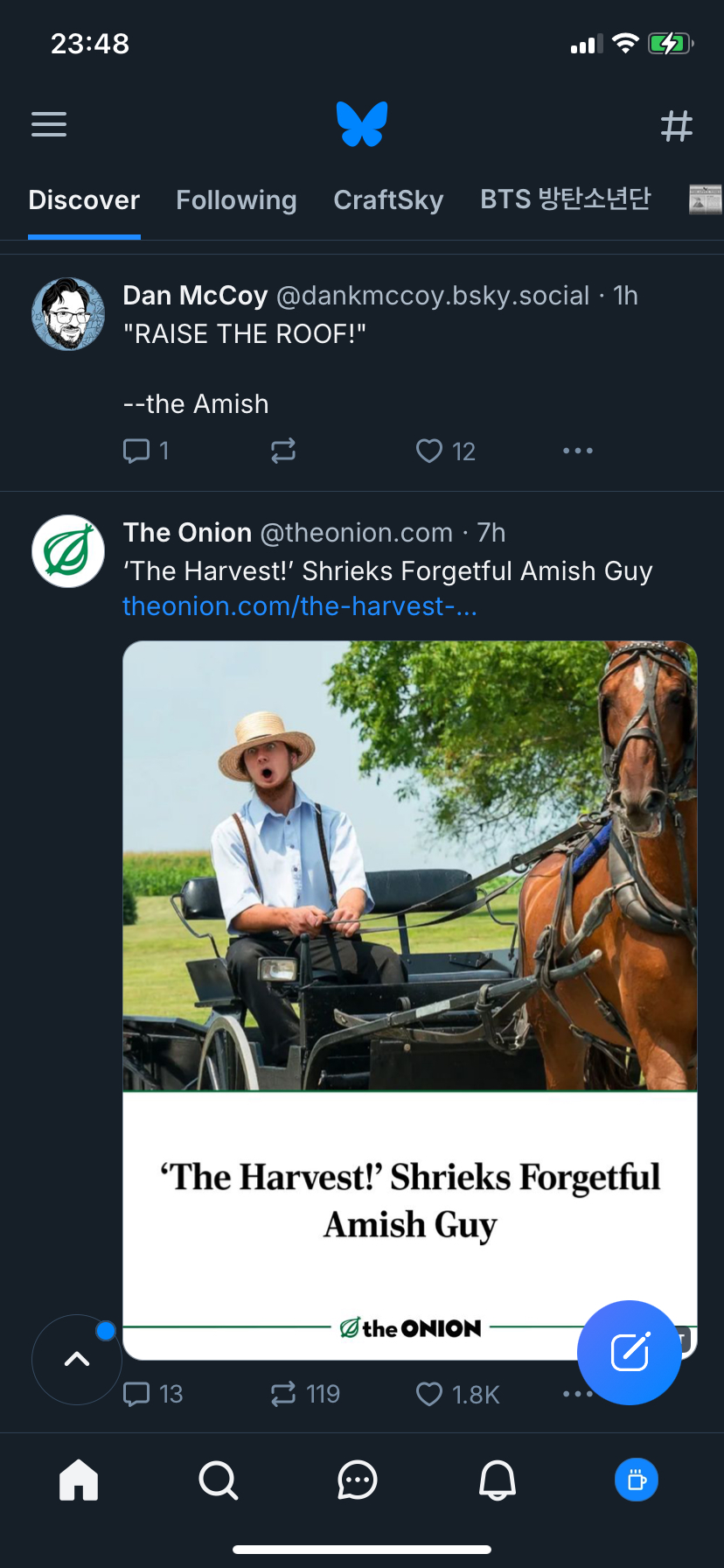Reply to The Onion's post

(137, 1394)
